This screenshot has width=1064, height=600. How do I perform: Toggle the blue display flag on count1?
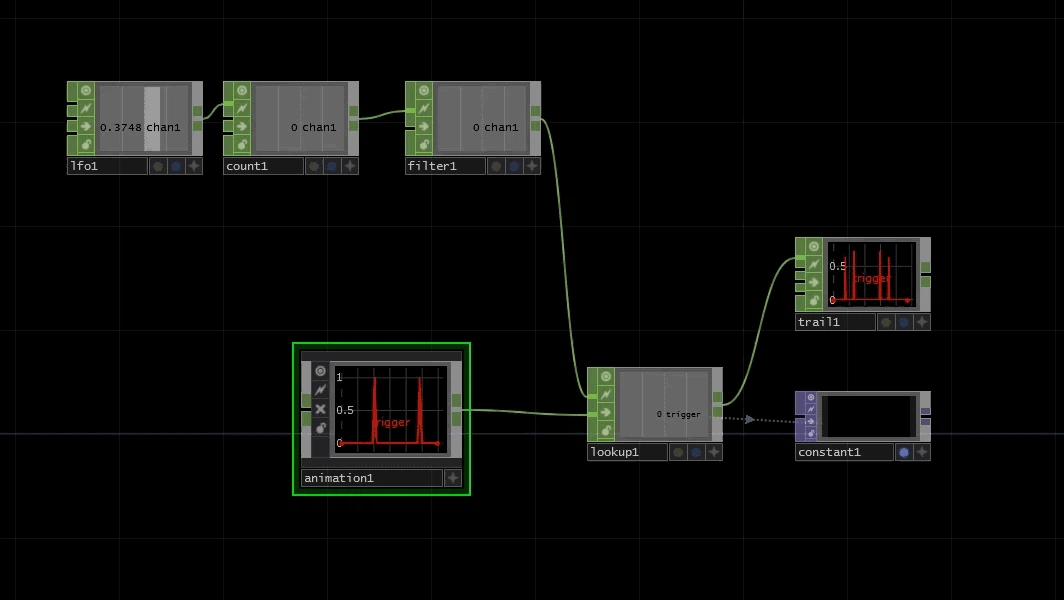(x=332, y=166)
